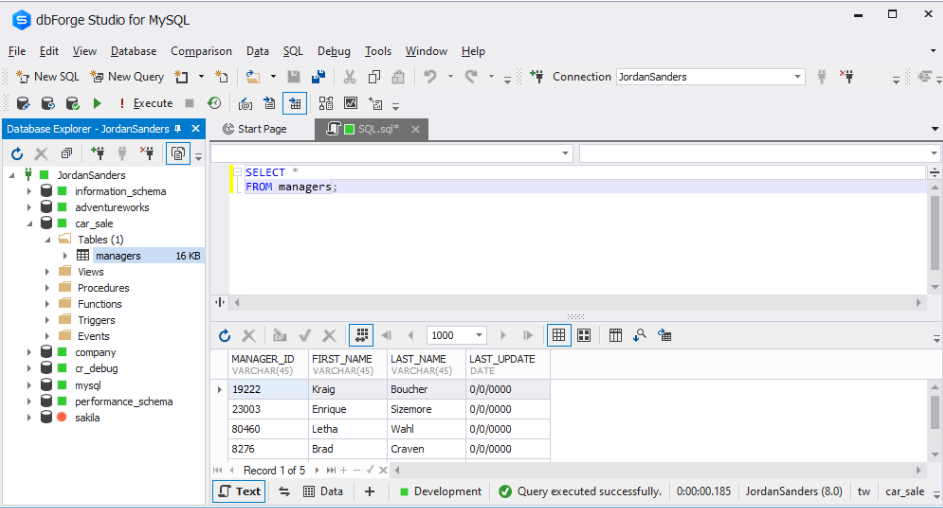Screen dimensions: 943x508
Task: Select the Procedures folder
Action: [x=103, y=288]
